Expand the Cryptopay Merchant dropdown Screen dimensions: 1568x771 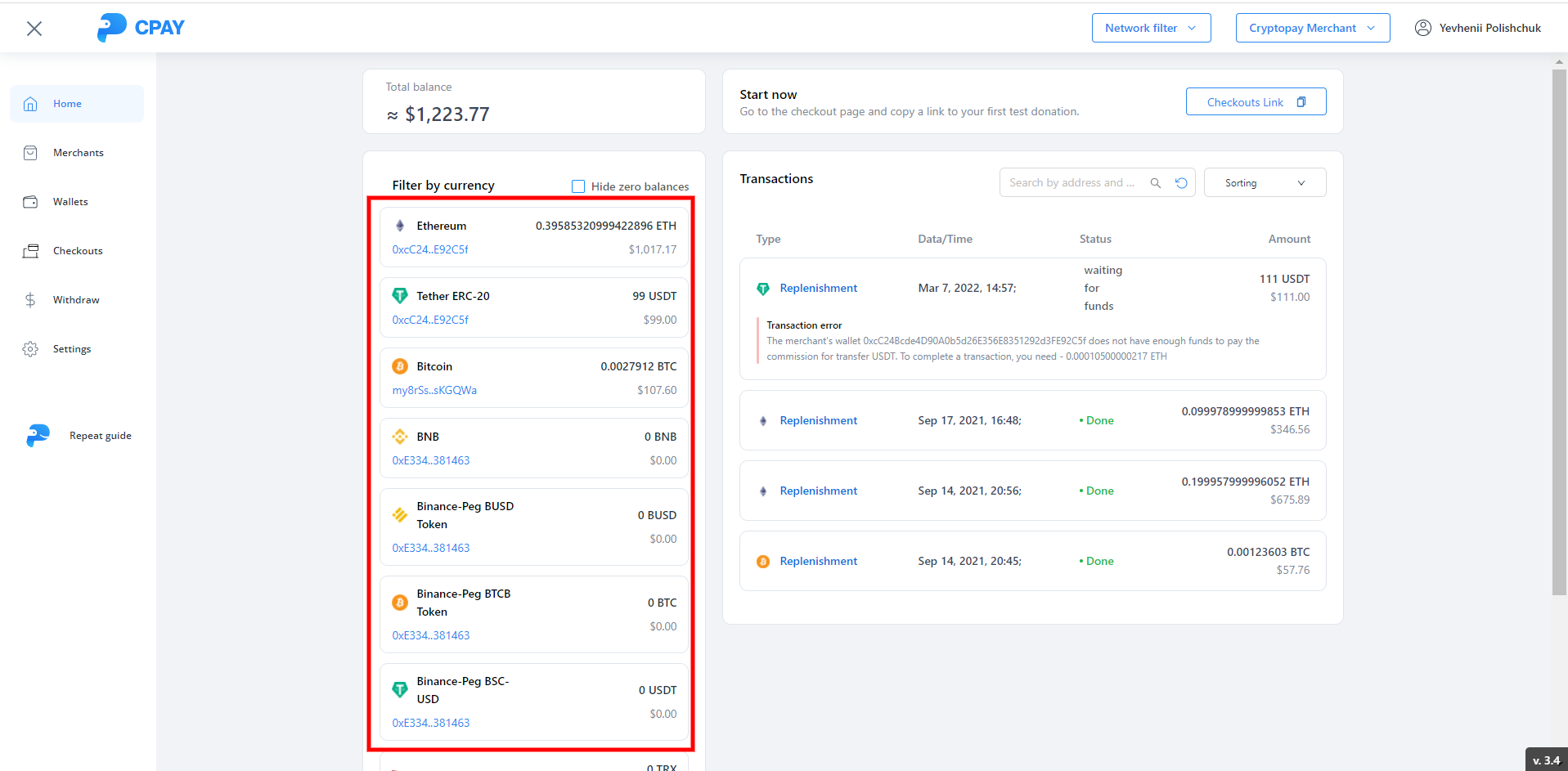click(1312, 28)
